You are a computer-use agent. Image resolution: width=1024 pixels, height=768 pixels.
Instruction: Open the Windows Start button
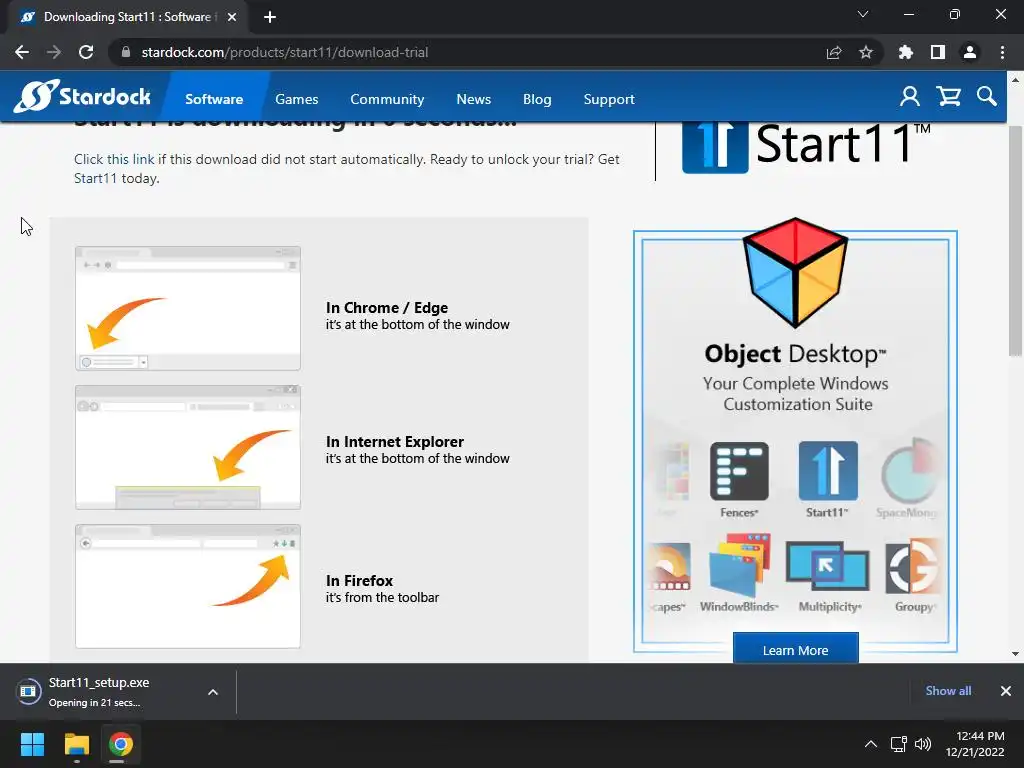pos(32,744)
